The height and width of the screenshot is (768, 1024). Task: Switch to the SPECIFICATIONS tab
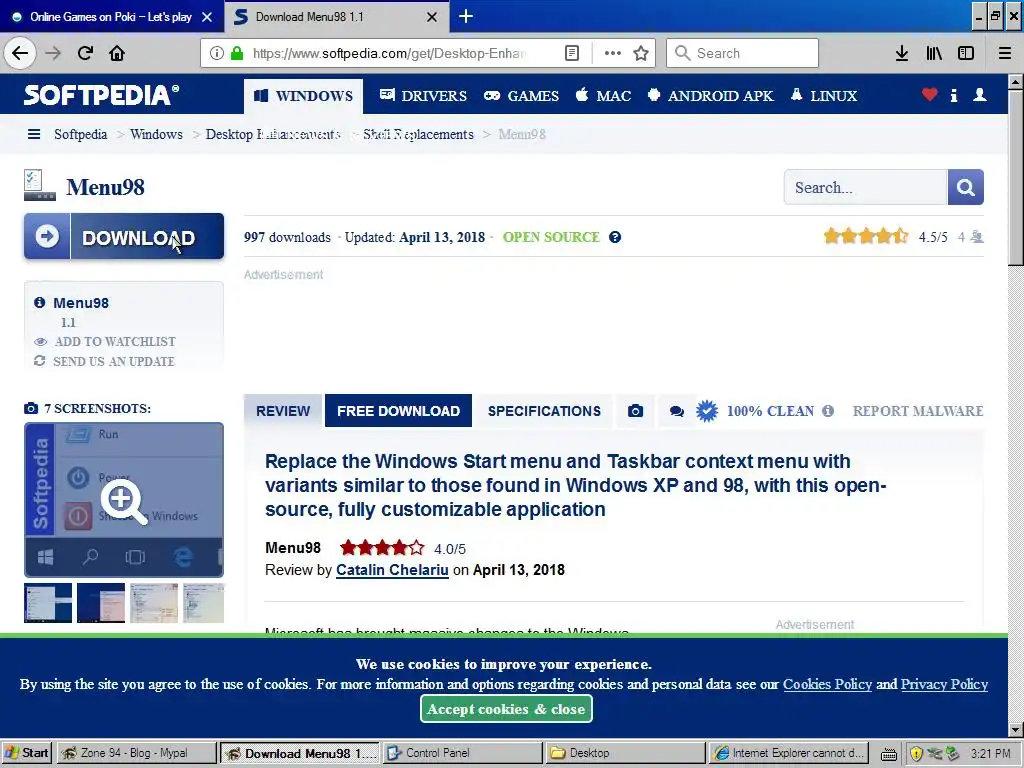click(544, 411)
